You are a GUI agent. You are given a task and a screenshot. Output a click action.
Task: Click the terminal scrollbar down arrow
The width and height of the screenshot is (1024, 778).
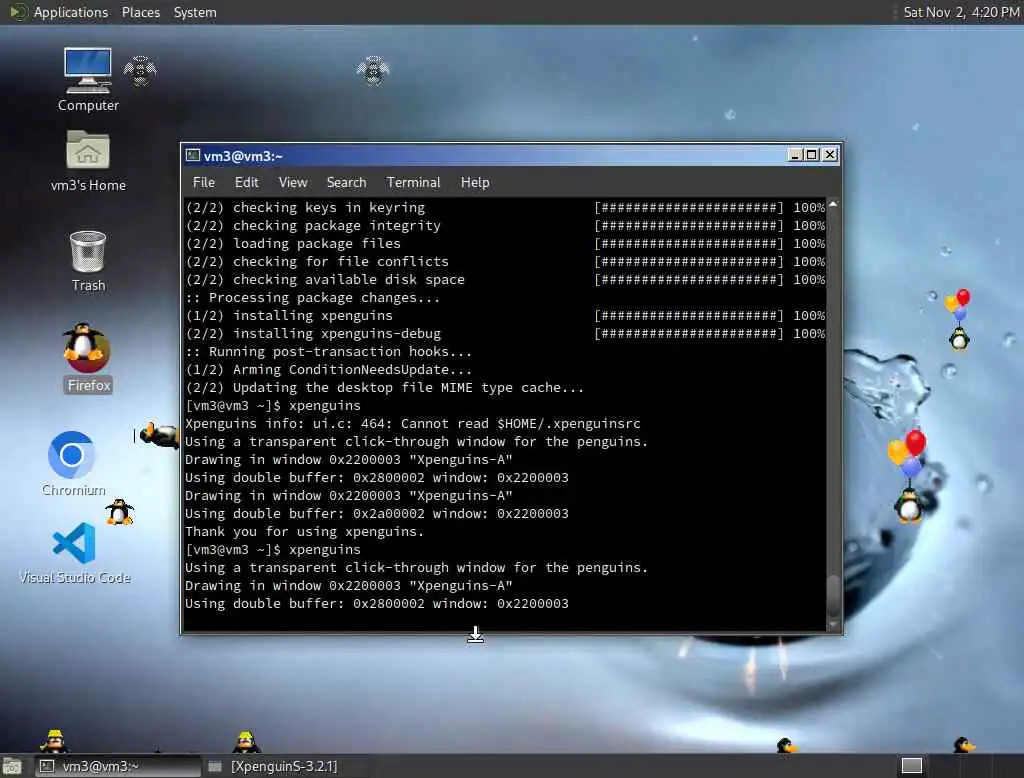click(833, 625)
